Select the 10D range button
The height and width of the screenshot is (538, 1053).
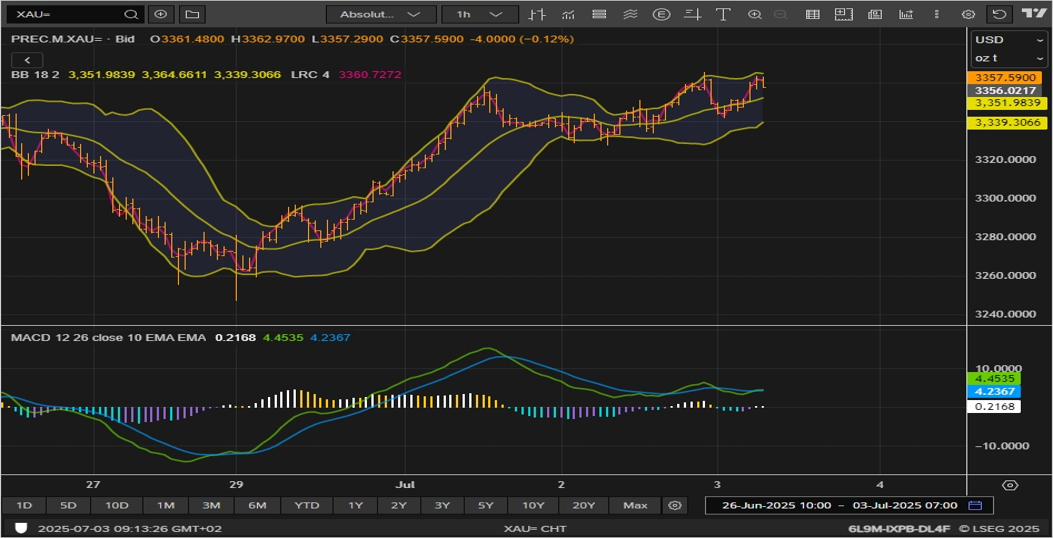(116, 505)
